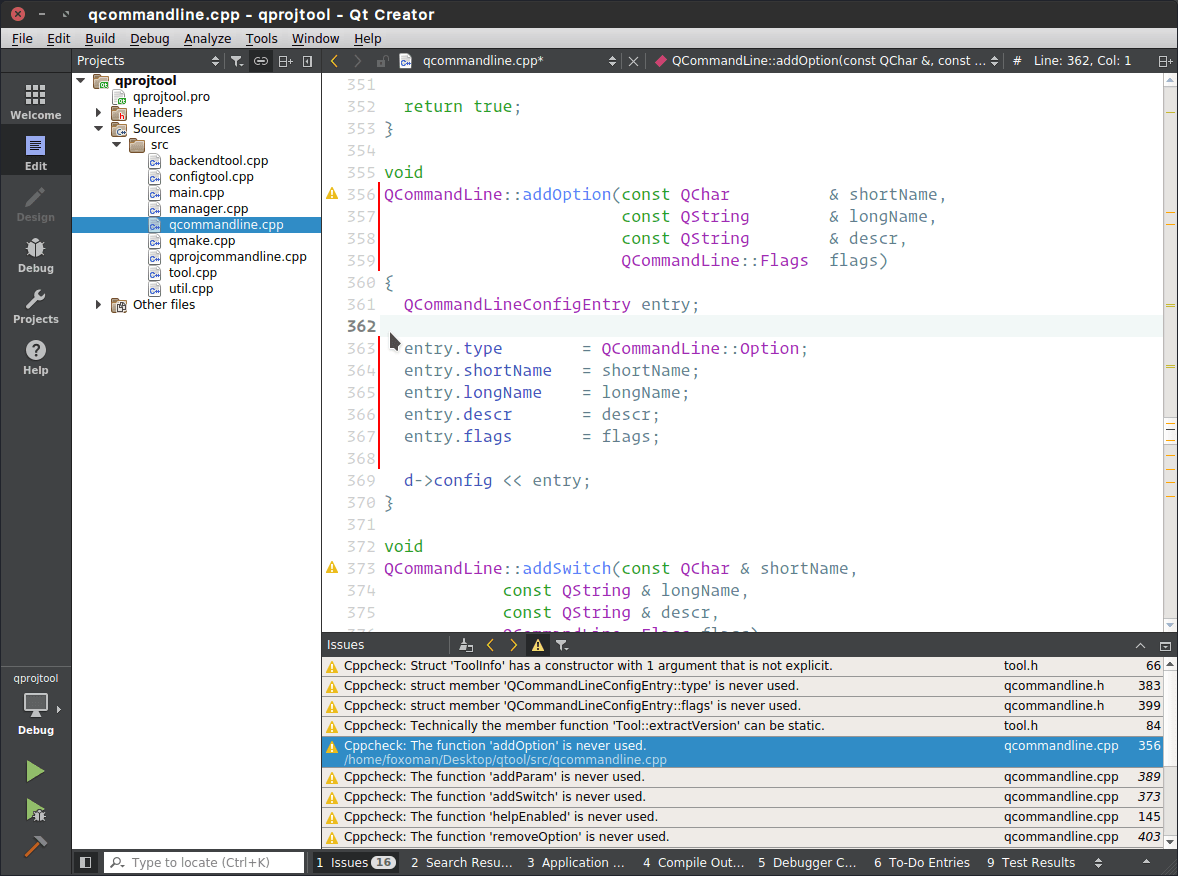Click the Run button (green play icon)
1178x876 pixels.
pyautogui.click(x=35, y=771)
